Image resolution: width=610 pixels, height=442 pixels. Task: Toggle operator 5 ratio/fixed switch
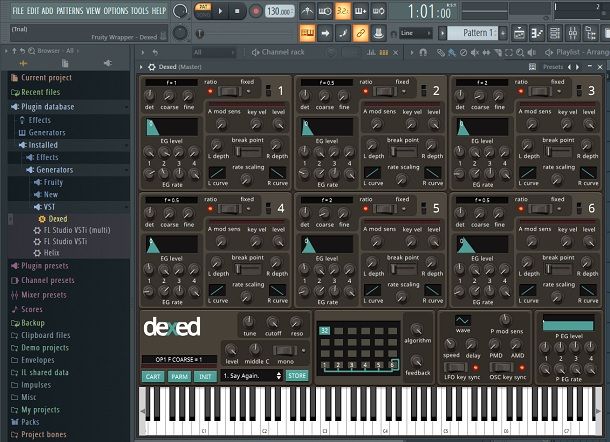coord(384,209)
